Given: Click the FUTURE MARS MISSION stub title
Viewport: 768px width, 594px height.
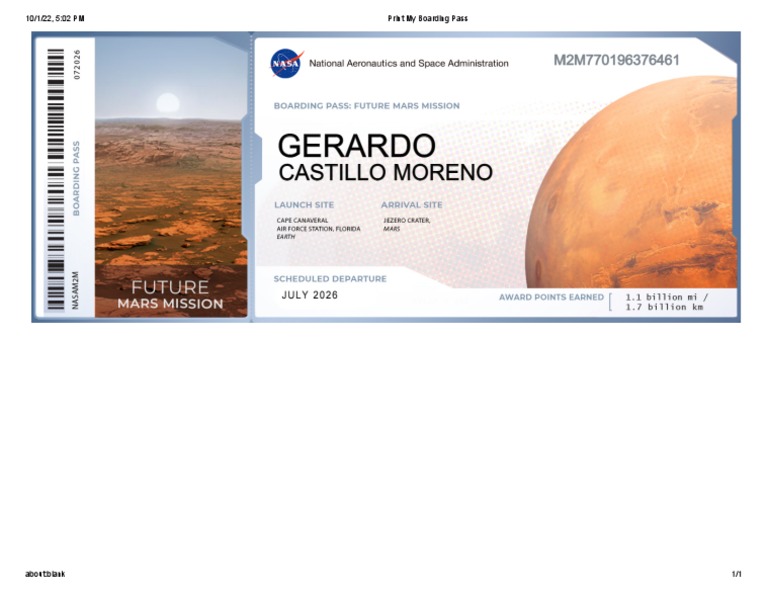Looking at the screenshot, I should [x=170, y=294].
